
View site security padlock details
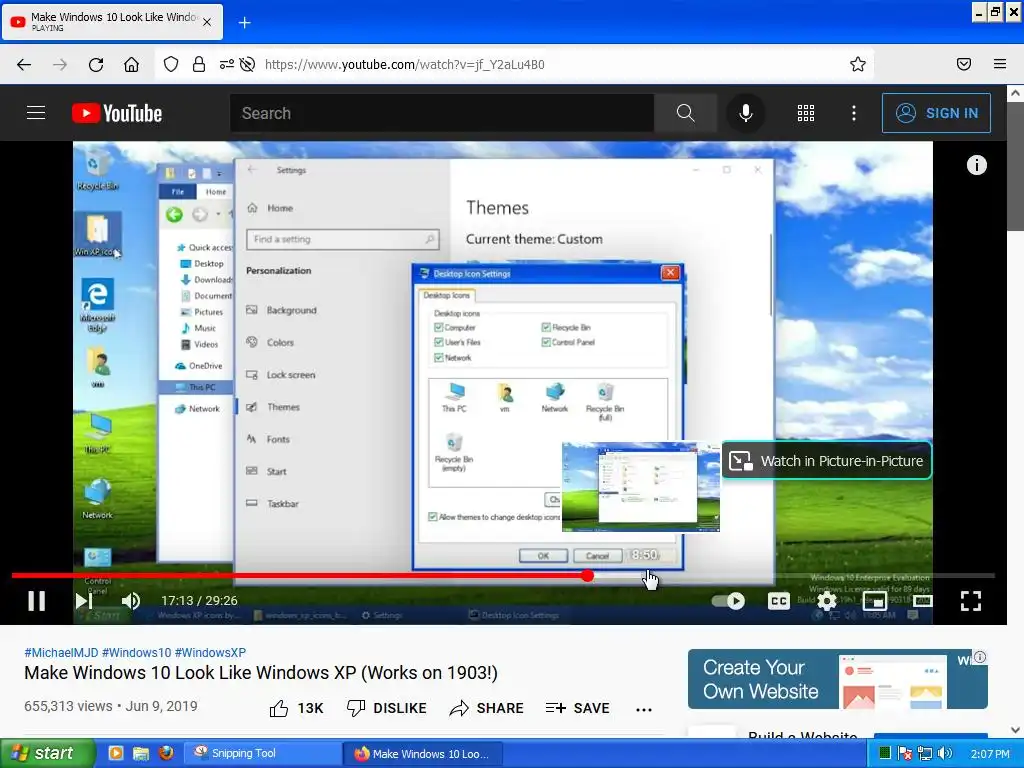tap(199, 64)
